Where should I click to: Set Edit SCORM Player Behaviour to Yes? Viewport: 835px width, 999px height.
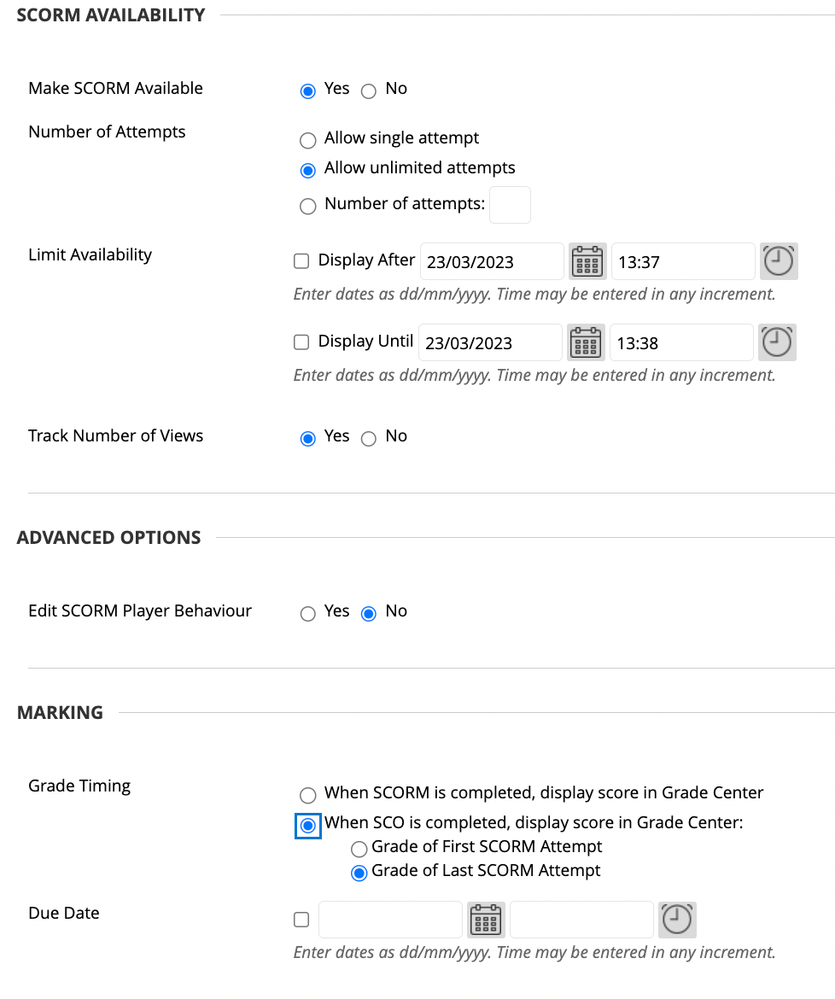(308, 613)
